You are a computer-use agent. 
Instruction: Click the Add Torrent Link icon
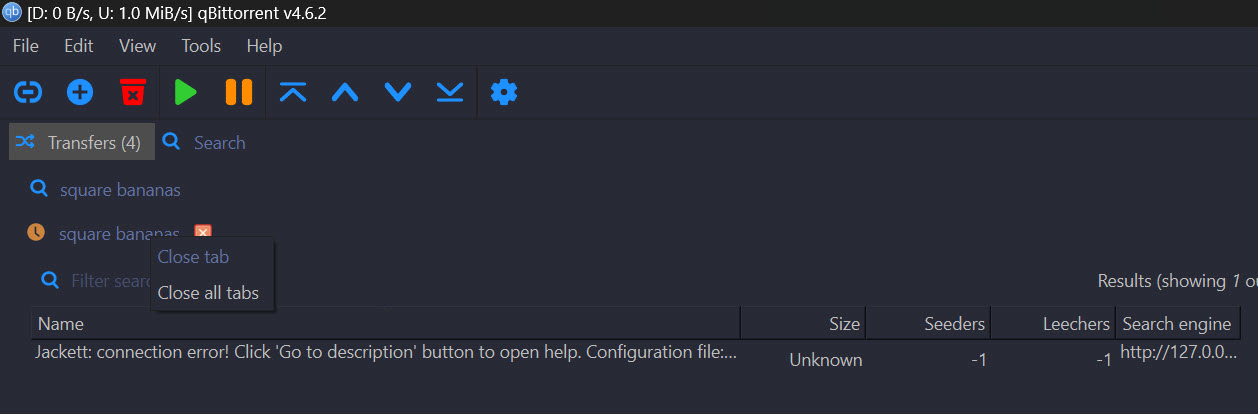(27, 93)
